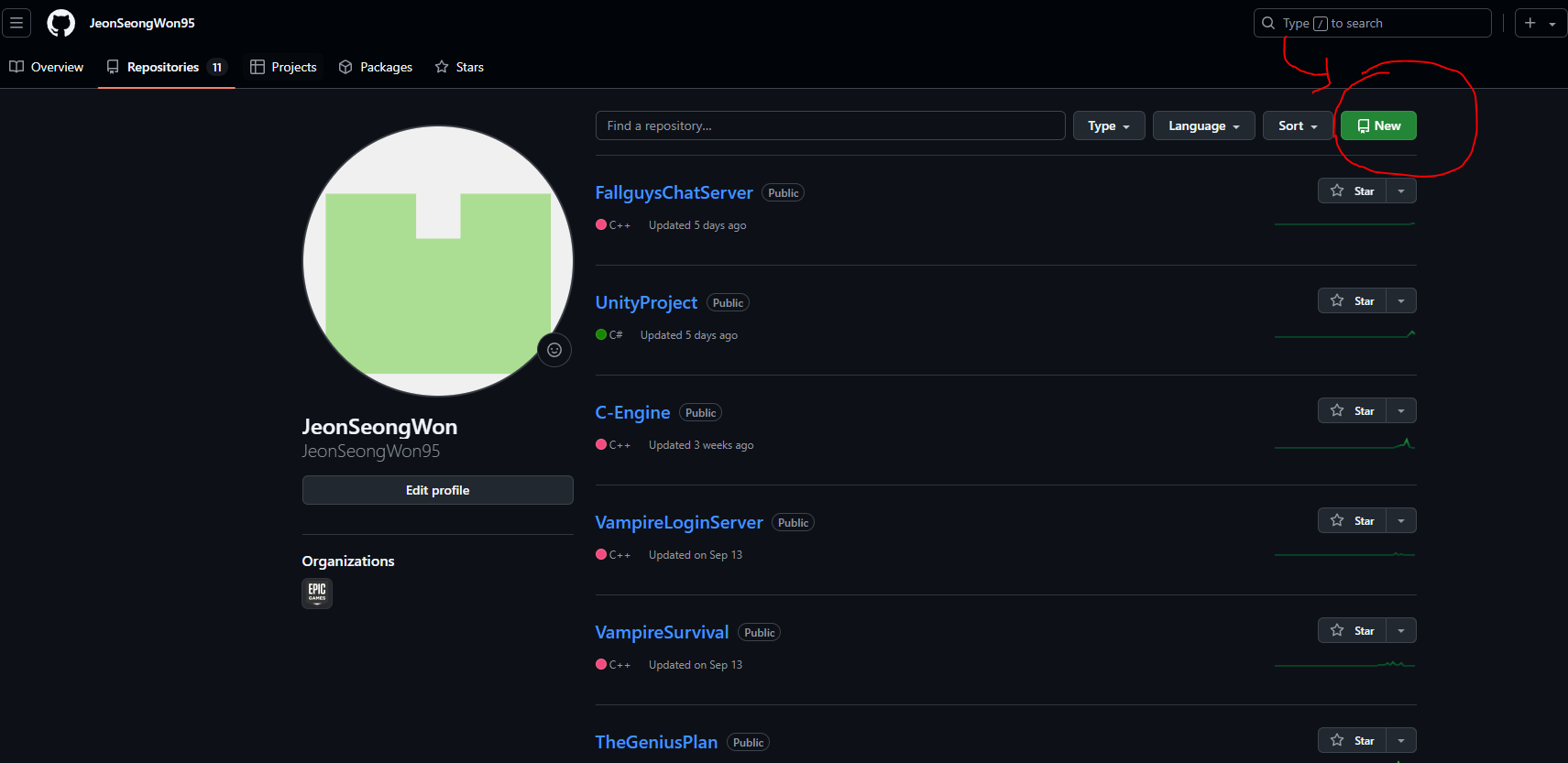The image size is (1568, 763).
Task: Star the C-Engine repository
Action: pyautogui.click(x=1352, y=410)
